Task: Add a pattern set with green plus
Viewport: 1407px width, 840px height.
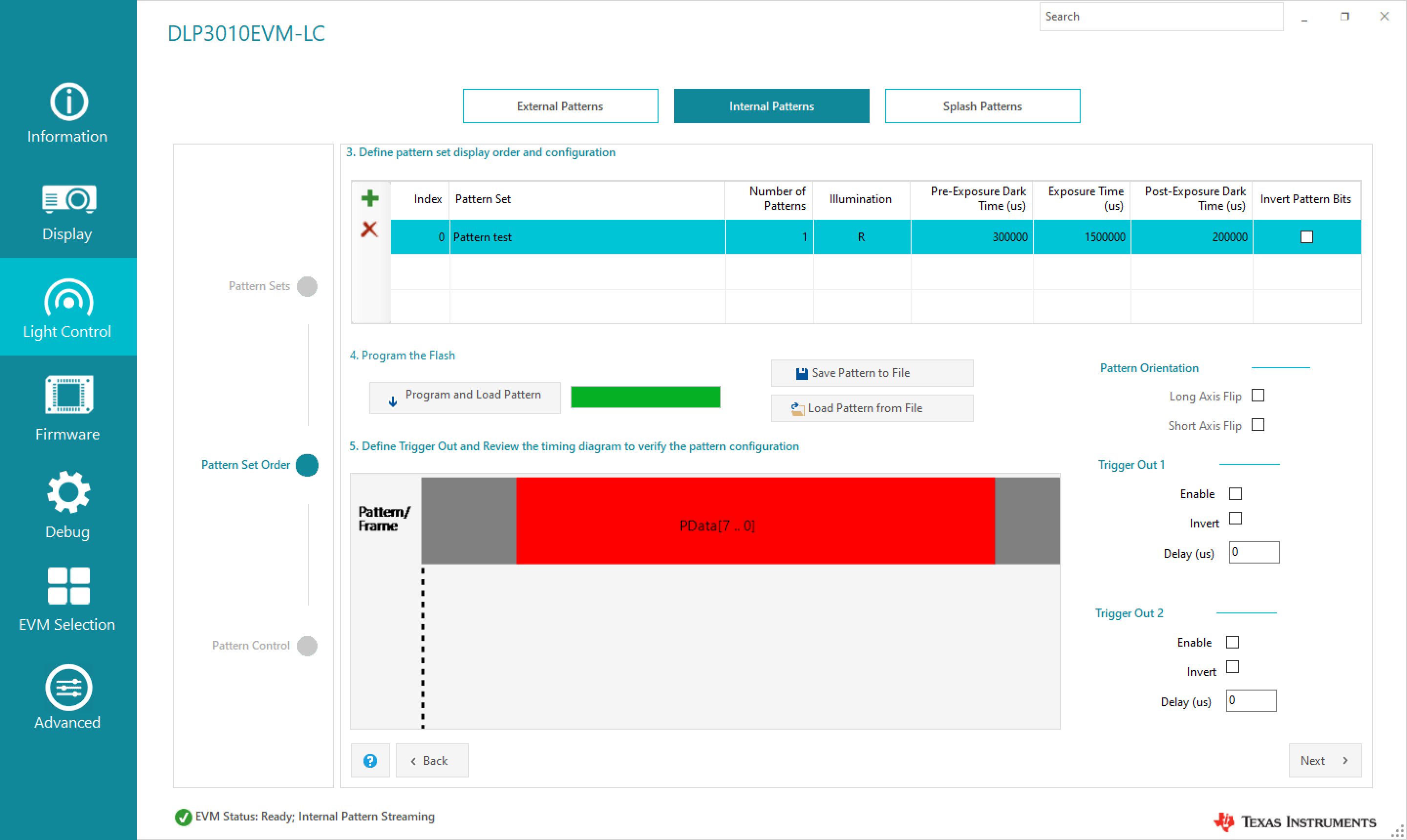Action: [x=370, y=198]
